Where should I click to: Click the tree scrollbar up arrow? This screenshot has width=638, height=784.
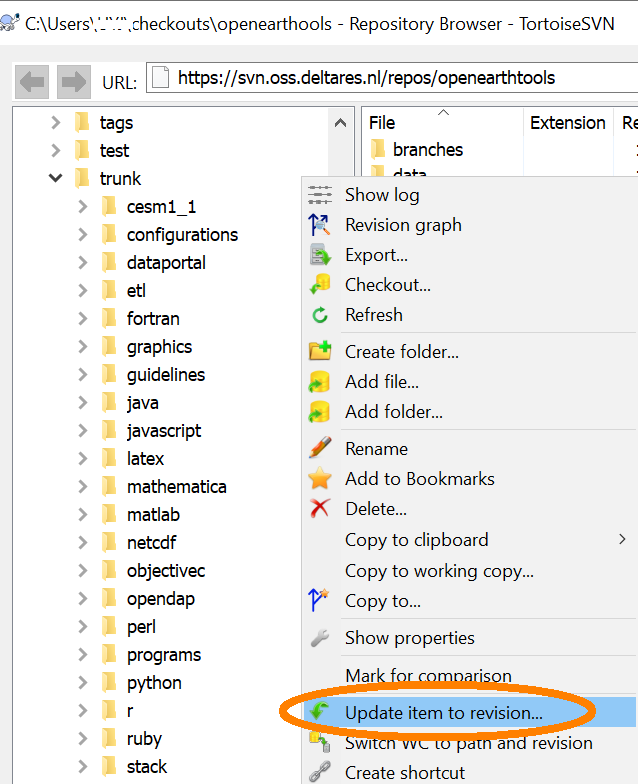340,122
